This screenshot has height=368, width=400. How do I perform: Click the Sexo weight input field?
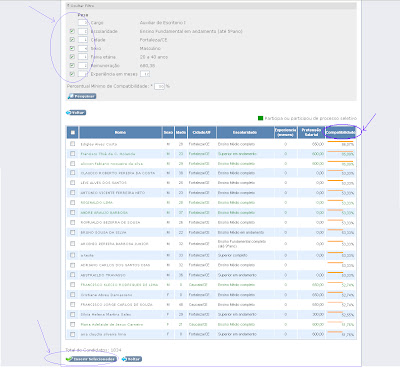83,48
